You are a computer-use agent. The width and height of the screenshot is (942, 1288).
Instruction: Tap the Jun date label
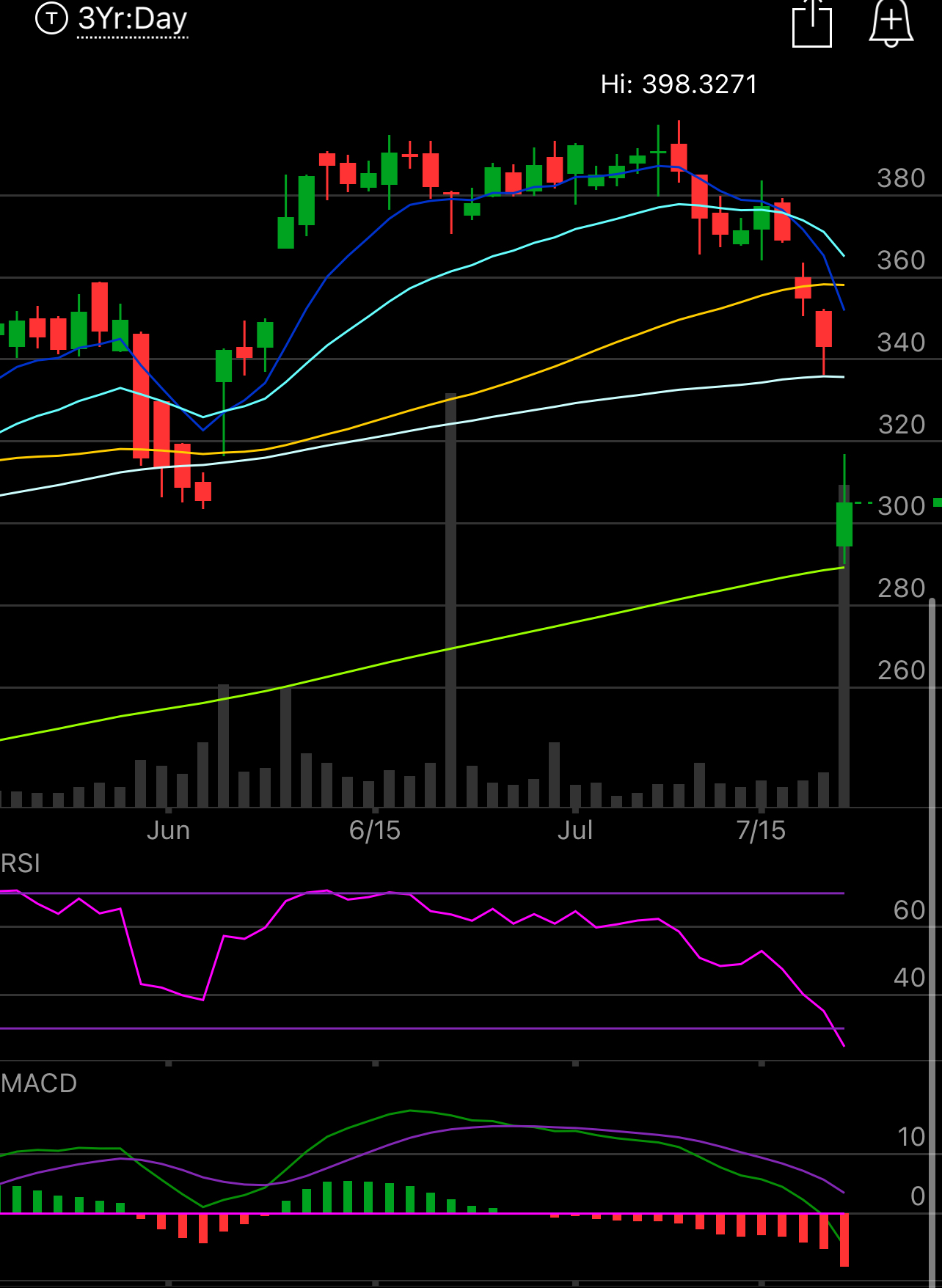click(x=168, y=830)
